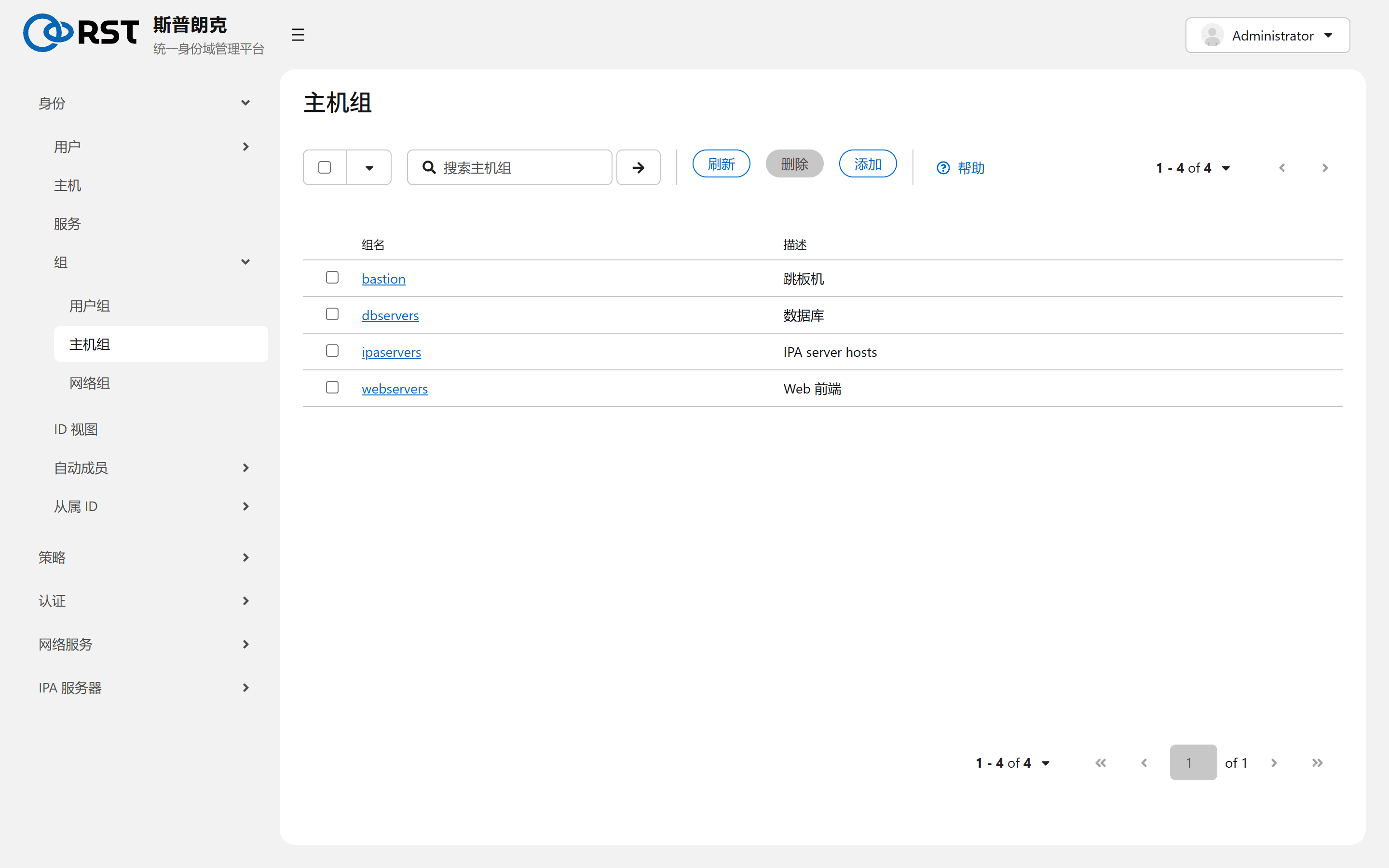The height and width of the screenshot is (868, 1389).
Task: Click the Administrator avatar icon
Action: click(x=1212, y=35)
